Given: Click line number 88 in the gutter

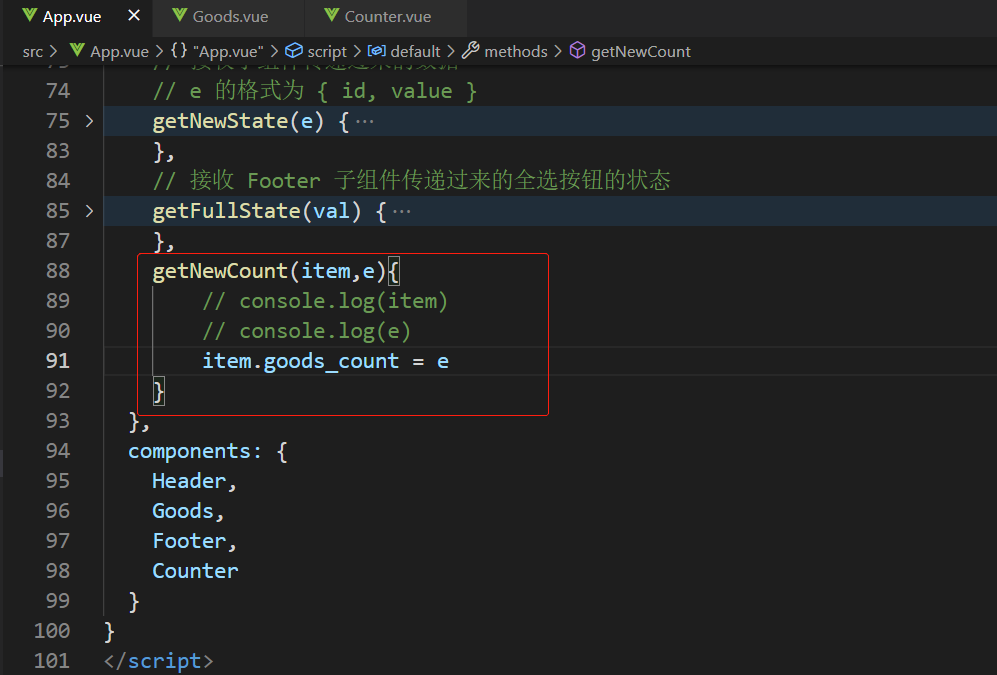Looking at the screenshot, I should click(x=58, y=271).
